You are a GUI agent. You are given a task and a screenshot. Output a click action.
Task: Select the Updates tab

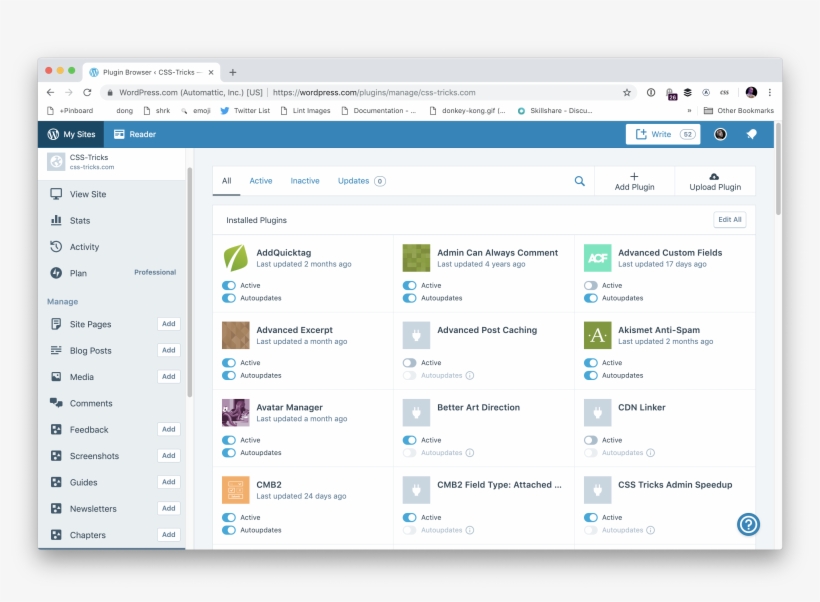pyautogui.click(x=353, y=181)
